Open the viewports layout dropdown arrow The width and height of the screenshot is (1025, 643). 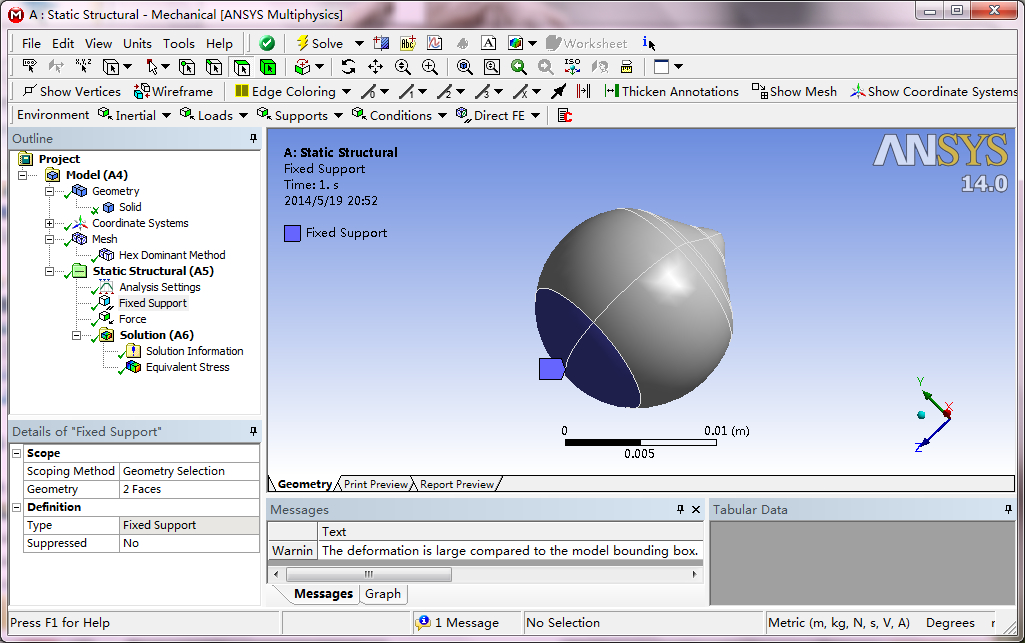click(678, 67)
